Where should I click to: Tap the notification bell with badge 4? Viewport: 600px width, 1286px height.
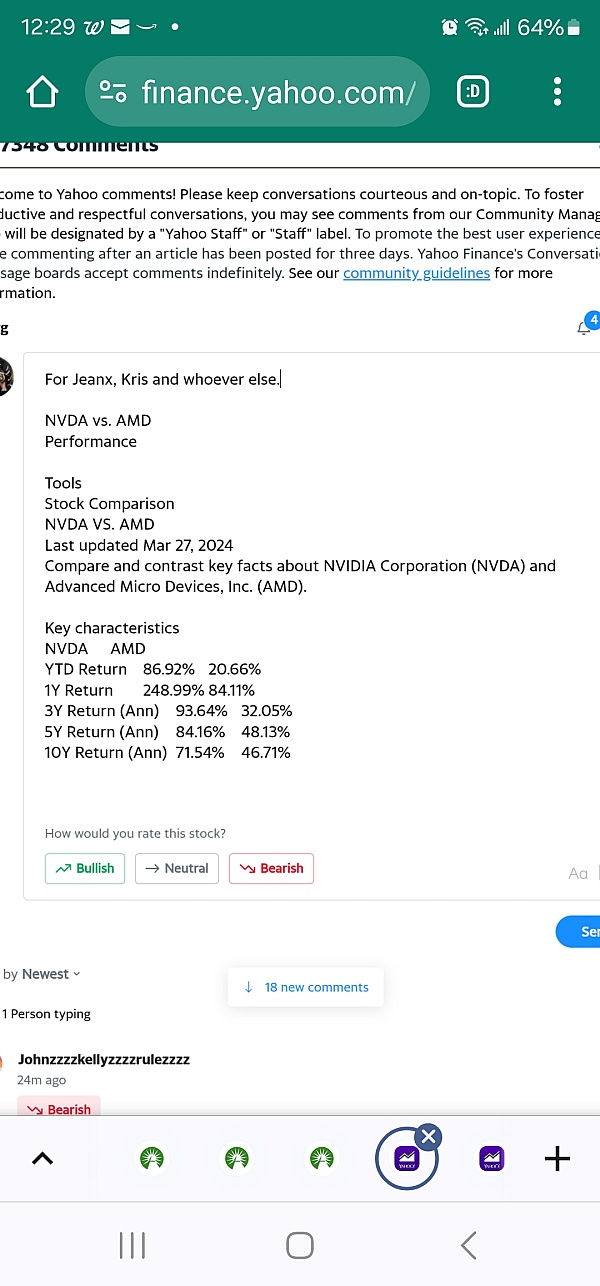pos(587,324)
